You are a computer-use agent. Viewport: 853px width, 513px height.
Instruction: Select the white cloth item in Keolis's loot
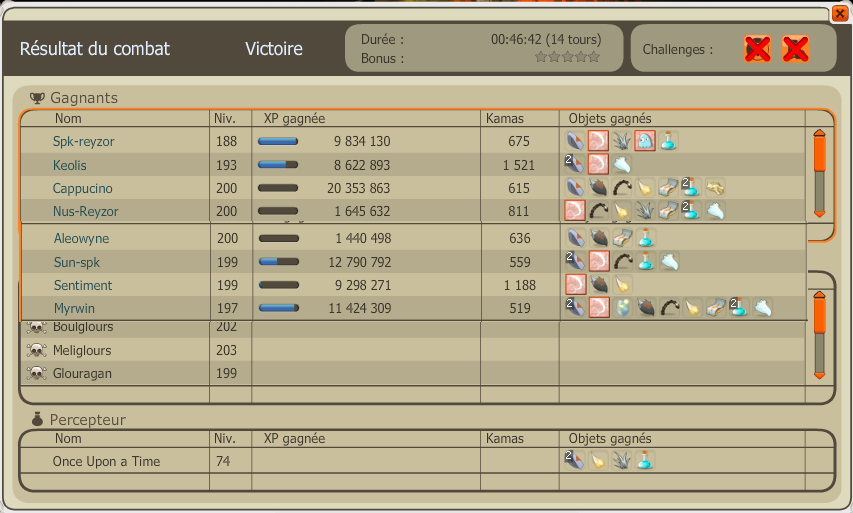pyautogui.click(x=621, y=164)
